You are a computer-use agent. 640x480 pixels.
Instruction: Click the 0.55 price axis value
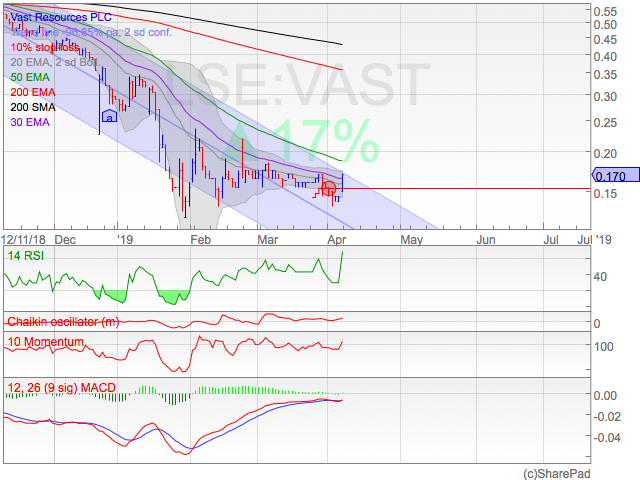pyautogui.click(x=605, y=11)
